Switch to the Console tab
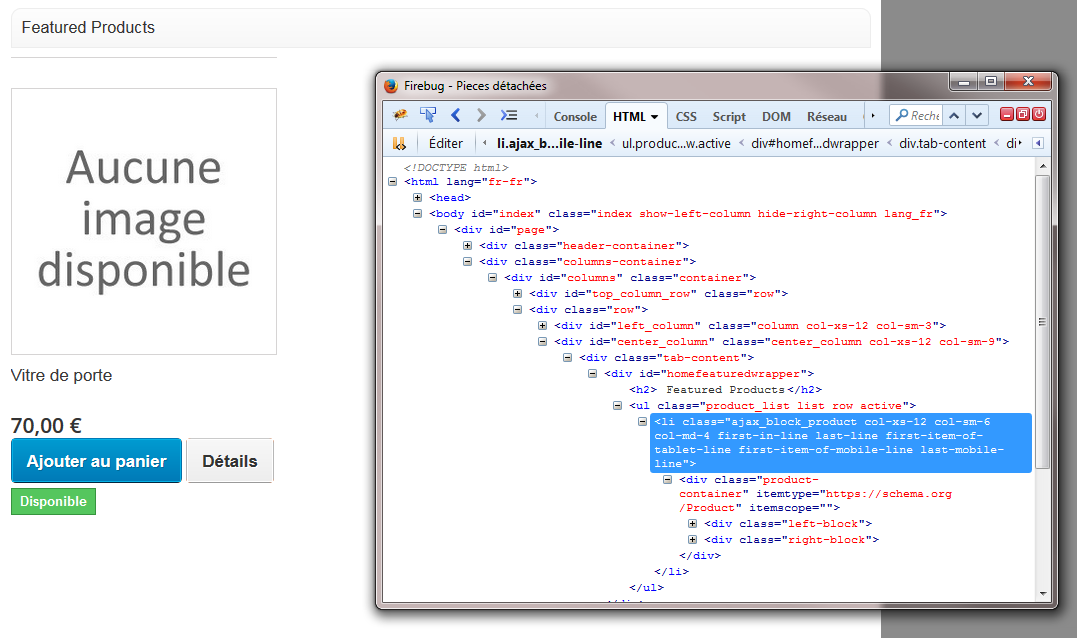The image size is (1077, 638). (x=575, y=117)
